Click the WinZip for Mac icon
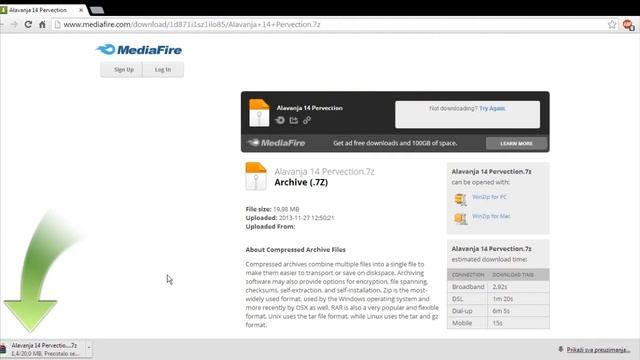The image size is (640, 360). (460, 218)
